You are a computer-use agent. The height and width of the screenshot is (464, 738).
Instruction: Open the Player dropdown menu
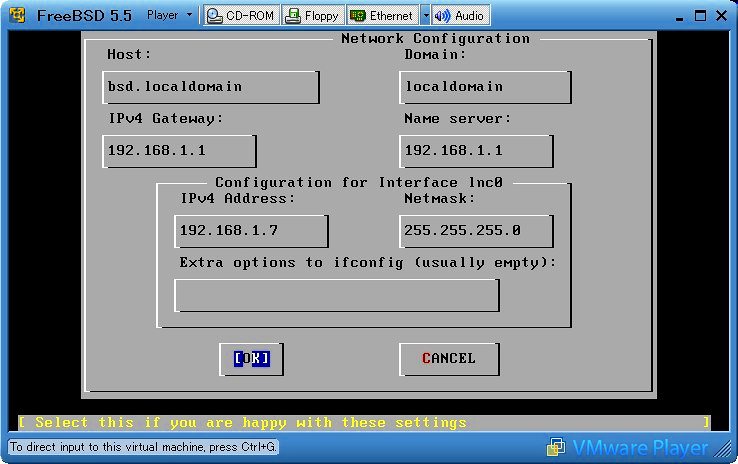(x=168, y=15)
